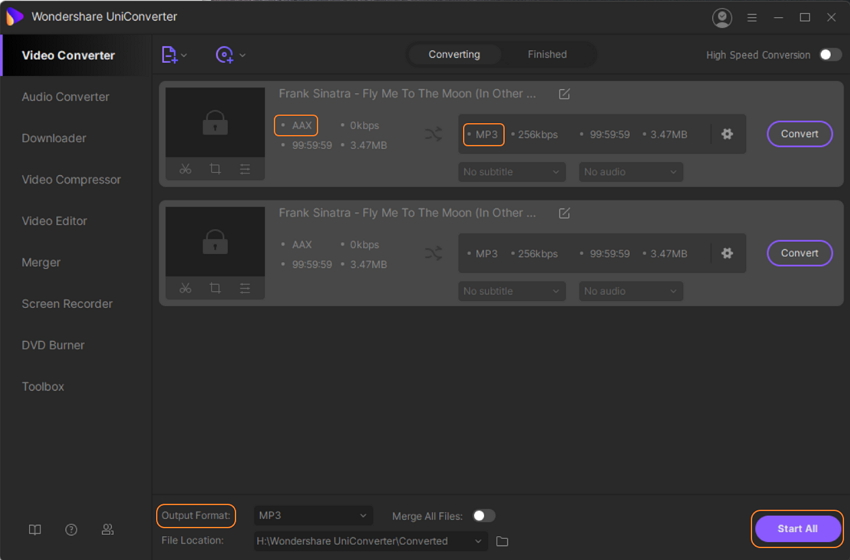Open the user account icon
The height and width of the screenshot is (560, 850).
click(722, 18)
